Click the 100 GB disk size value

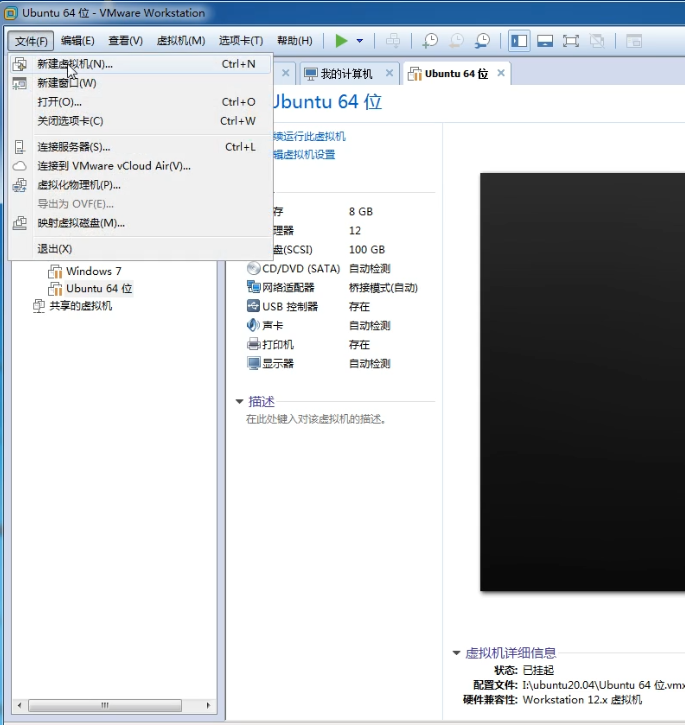pos(367,250)
